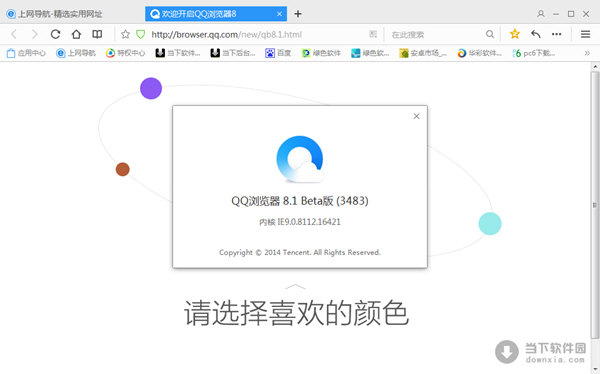The width and height of the screenshot is (600, 374).
Task: Open the three-dot more tools button
Action: (x=556, y=34)
